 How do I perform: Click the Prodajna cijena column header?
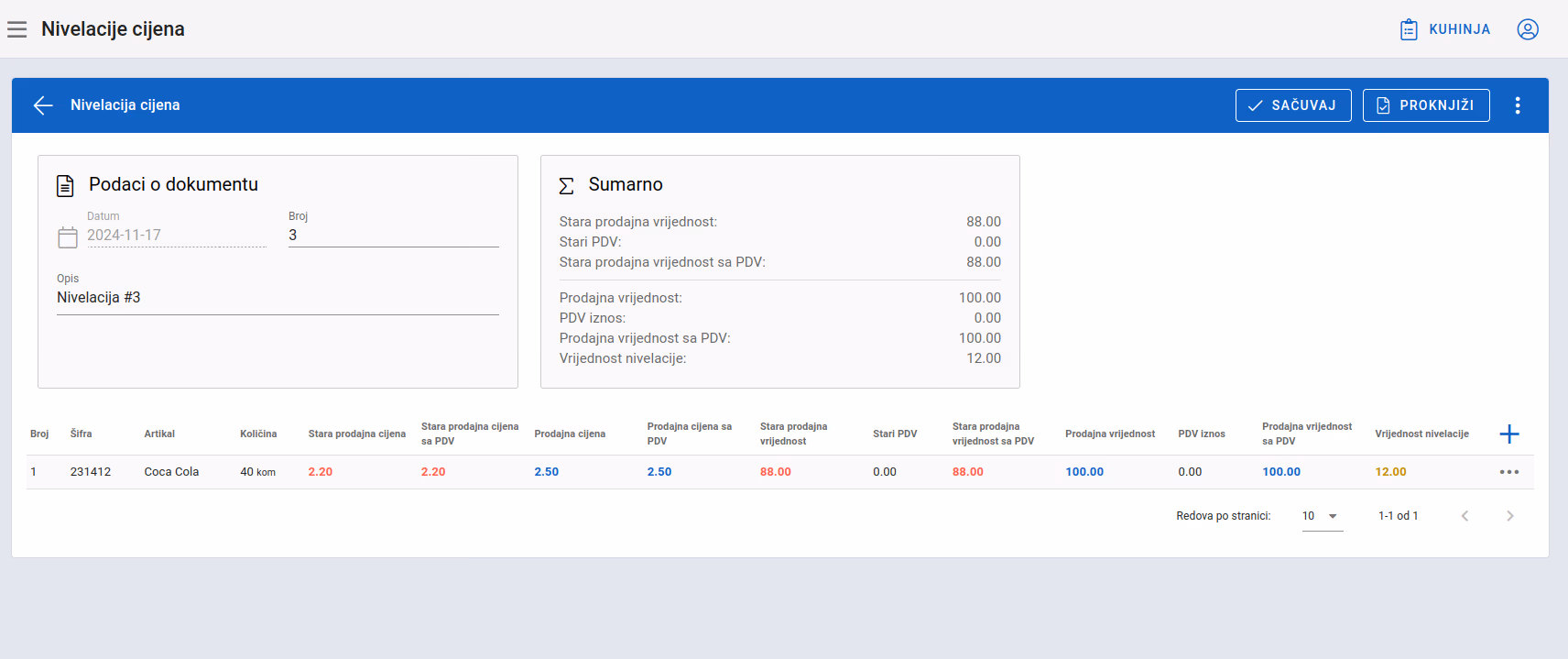pyautogui.click(x=570, y=434)
